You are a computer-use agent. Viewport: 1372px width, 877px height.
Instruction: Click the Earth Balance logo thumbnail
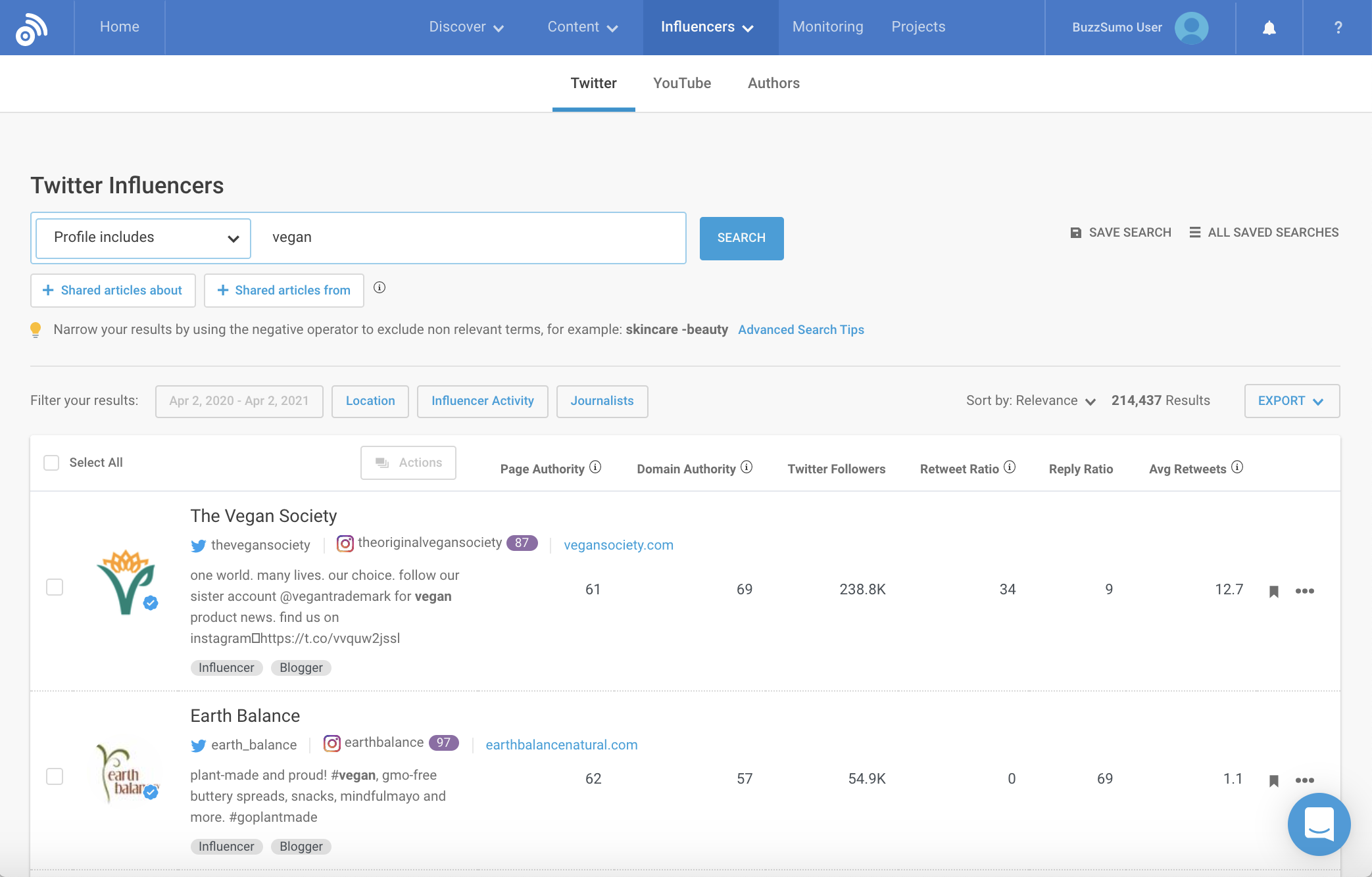pyautogui.click(x=126, y=773)
